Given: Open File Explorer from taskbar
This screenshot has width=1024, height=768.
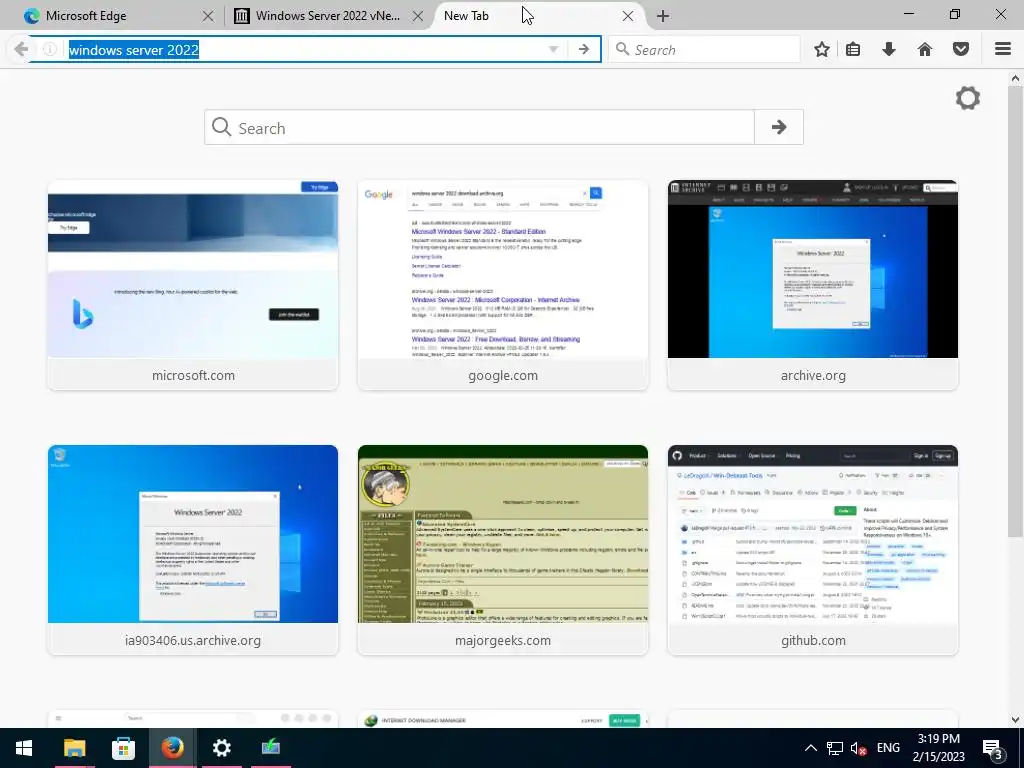Looking at the screenshot, I should tap(74, 748).
